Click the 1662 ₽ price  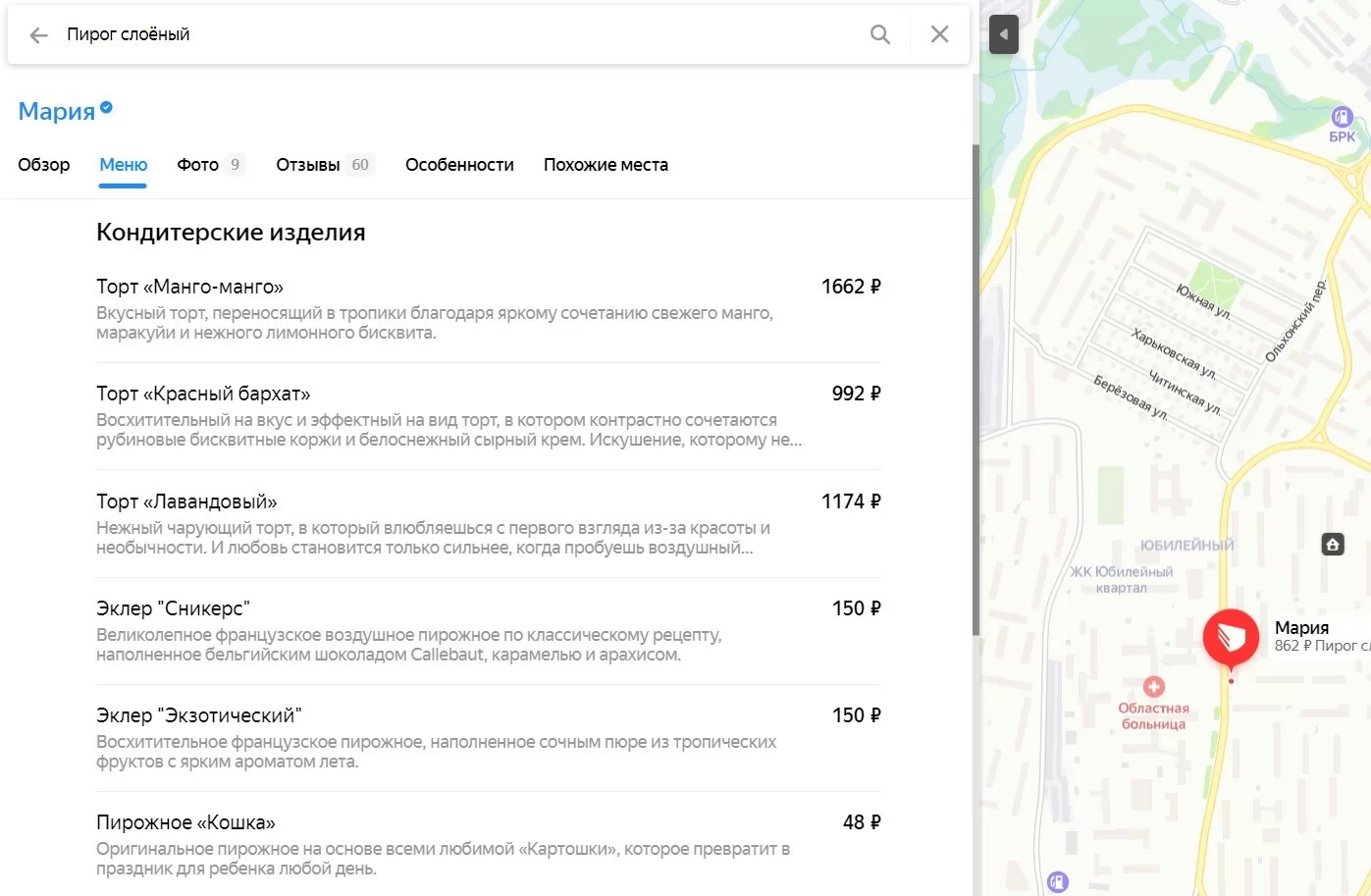pyautogui.click(x=851, y=287)
